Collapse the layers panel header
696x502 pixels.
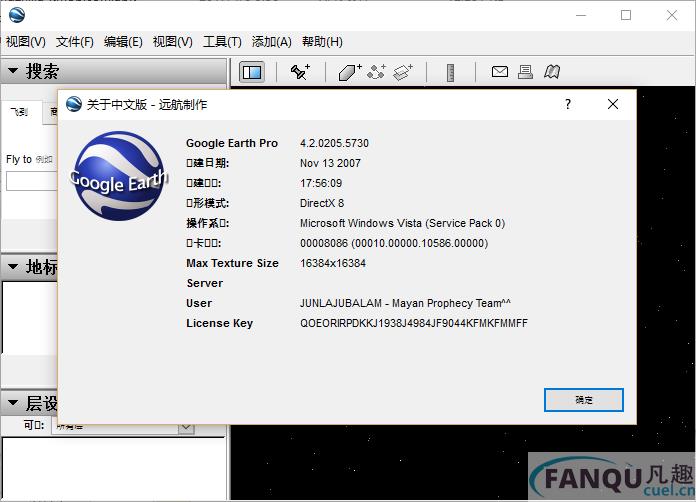coord(13,403)
